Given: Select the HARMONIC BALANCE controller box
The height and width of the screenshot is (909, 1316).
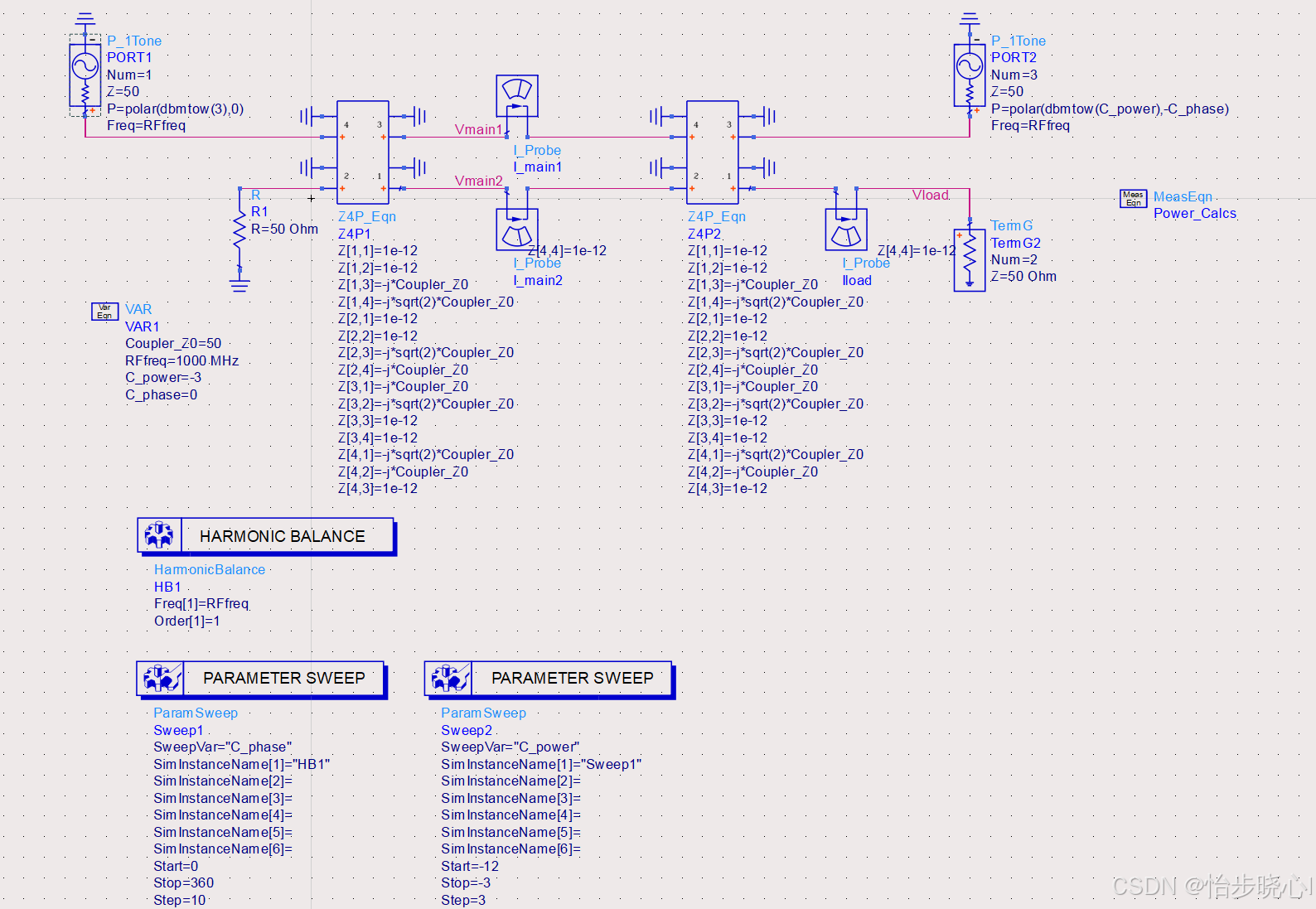Looking at the screenshot, I should (x=266, y=536).
